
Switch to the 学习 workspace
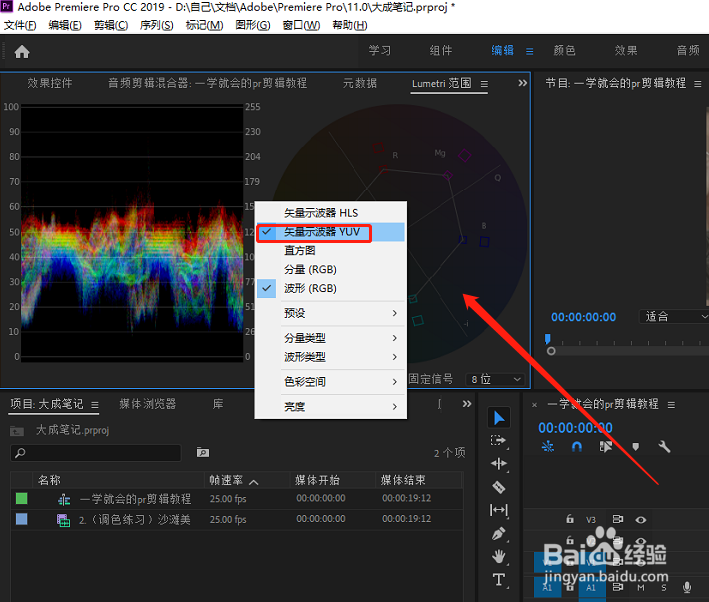coord(379,51)
